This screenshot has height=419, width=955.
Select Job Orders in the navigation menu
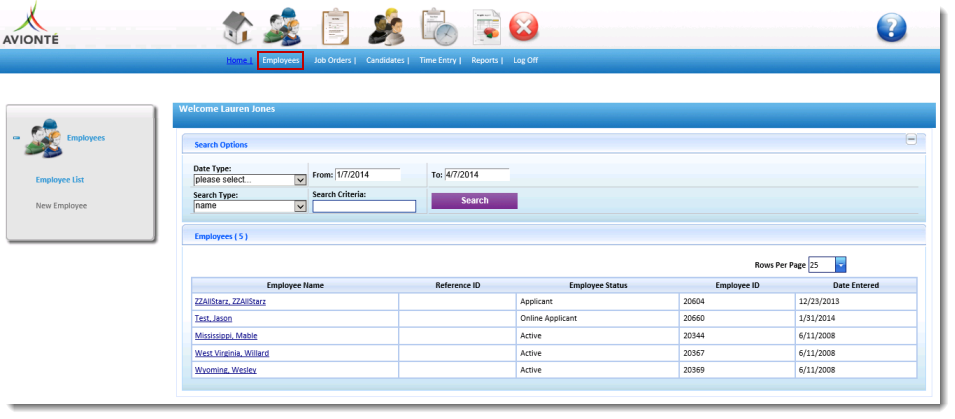(334, 60)
